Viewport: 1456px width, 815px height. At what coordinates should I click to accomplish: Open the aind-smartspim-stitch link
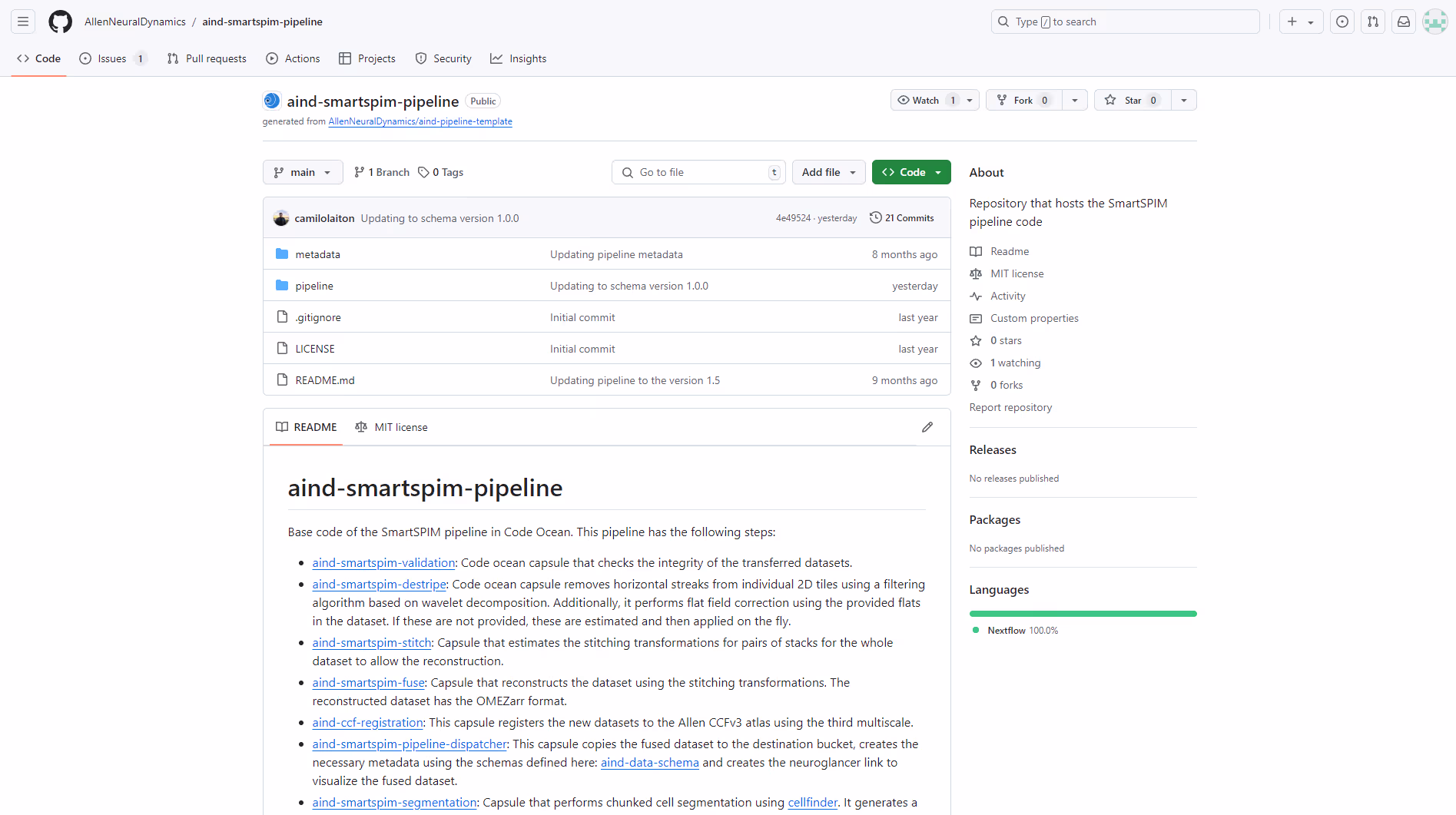tap(372, 643)
